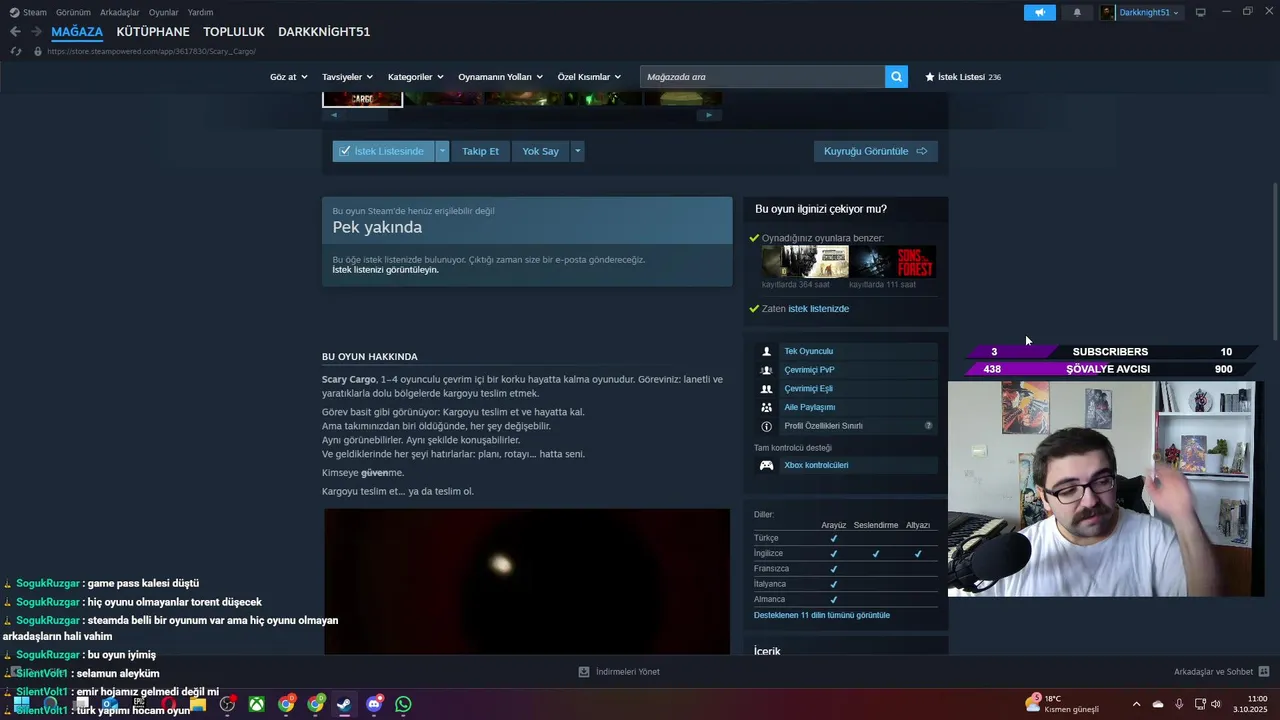Open the Friends and Chat icon
This screenshot has height=720, width=1280.
[x=1264, y=672]
